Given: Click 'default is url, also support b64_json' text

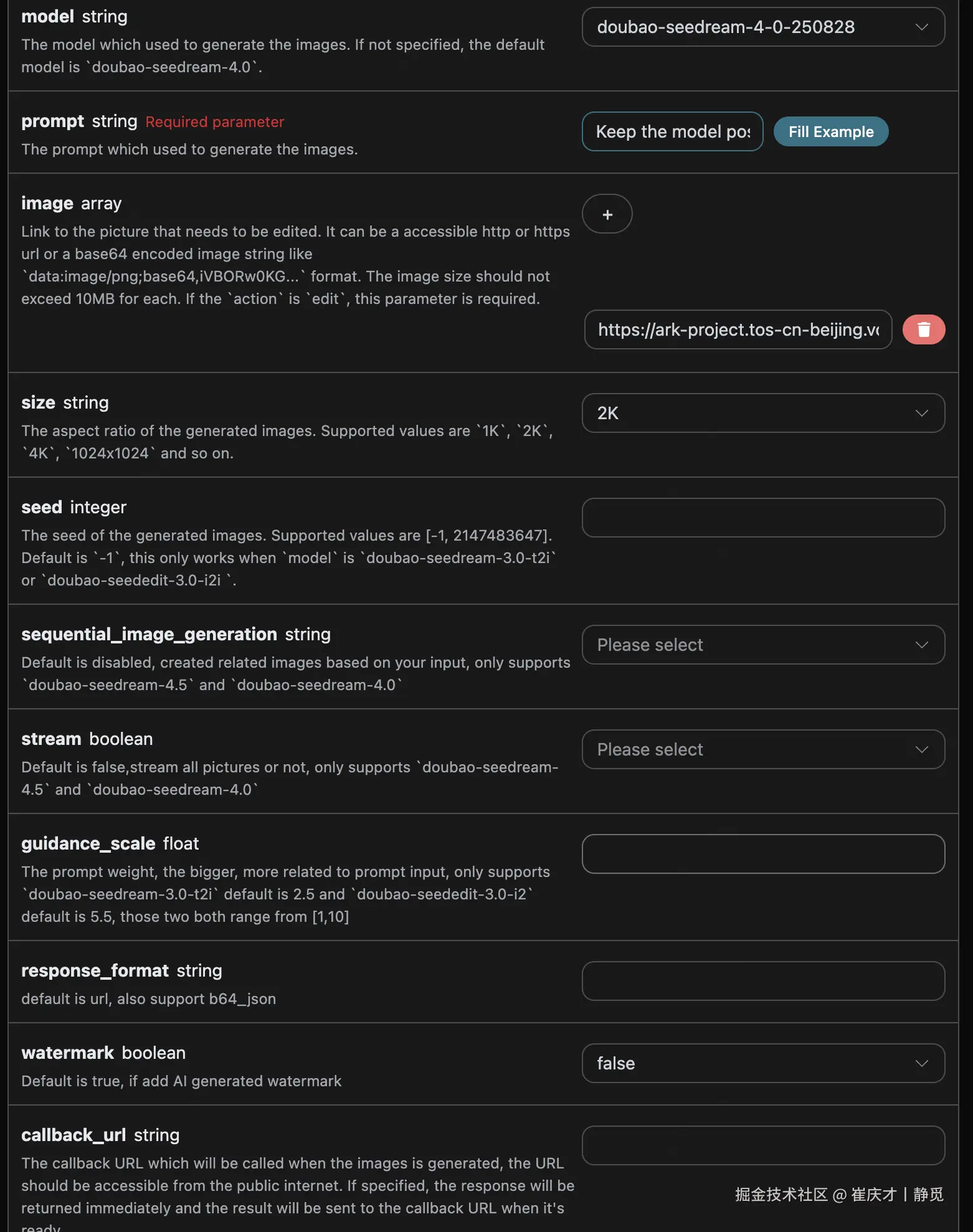Looking at the screenshot, I should (148, 999).
